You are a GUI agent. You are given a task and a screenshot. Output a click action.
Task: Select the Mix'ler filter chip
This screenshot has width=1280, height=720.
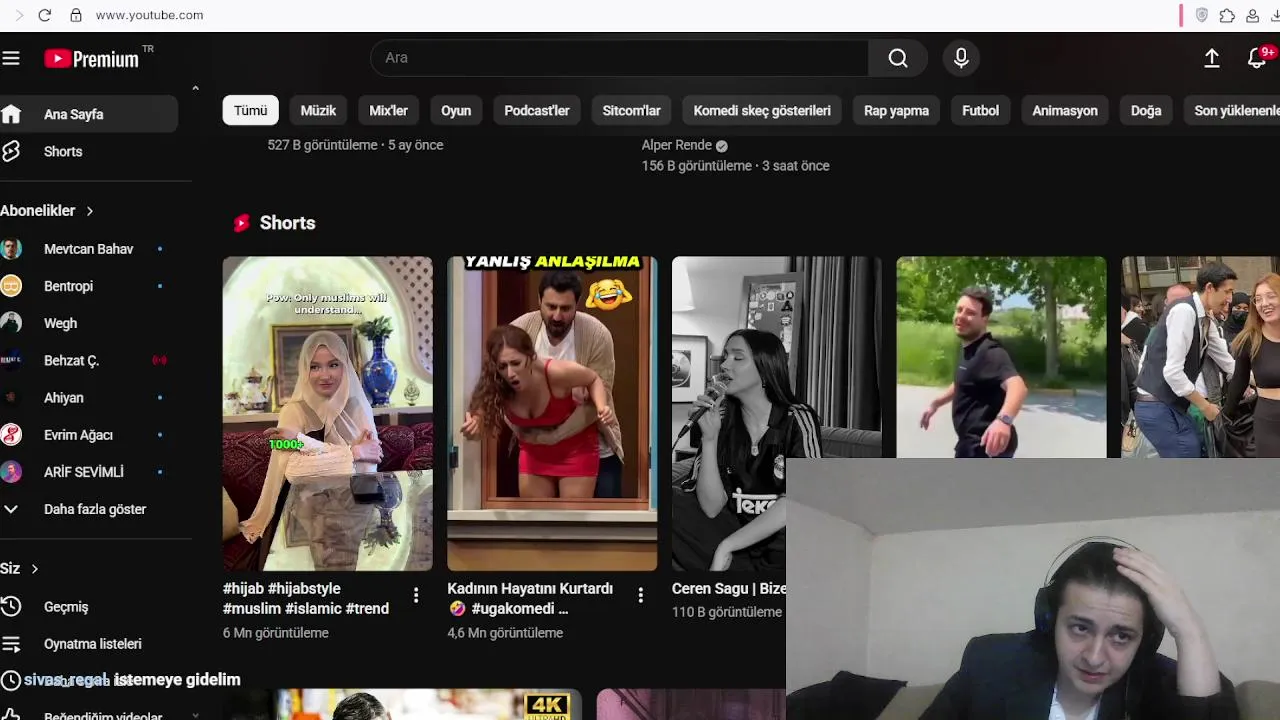pyautogui.click(x=388, y=111)
